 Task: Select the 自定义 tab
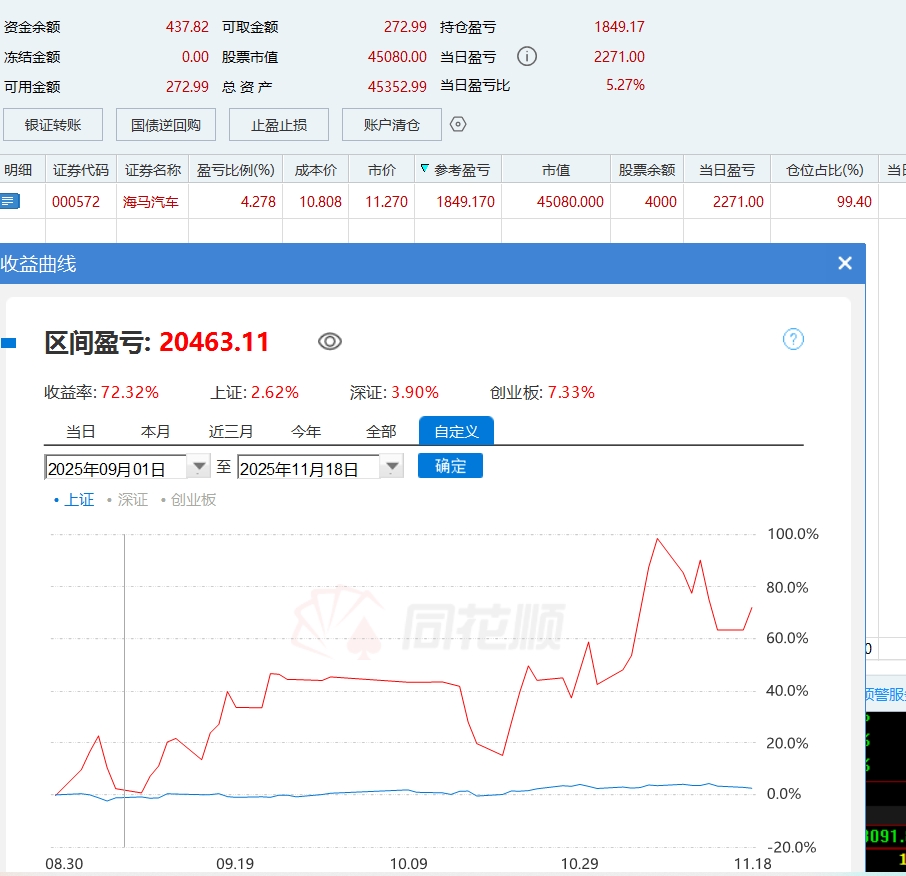coord(456,431)
